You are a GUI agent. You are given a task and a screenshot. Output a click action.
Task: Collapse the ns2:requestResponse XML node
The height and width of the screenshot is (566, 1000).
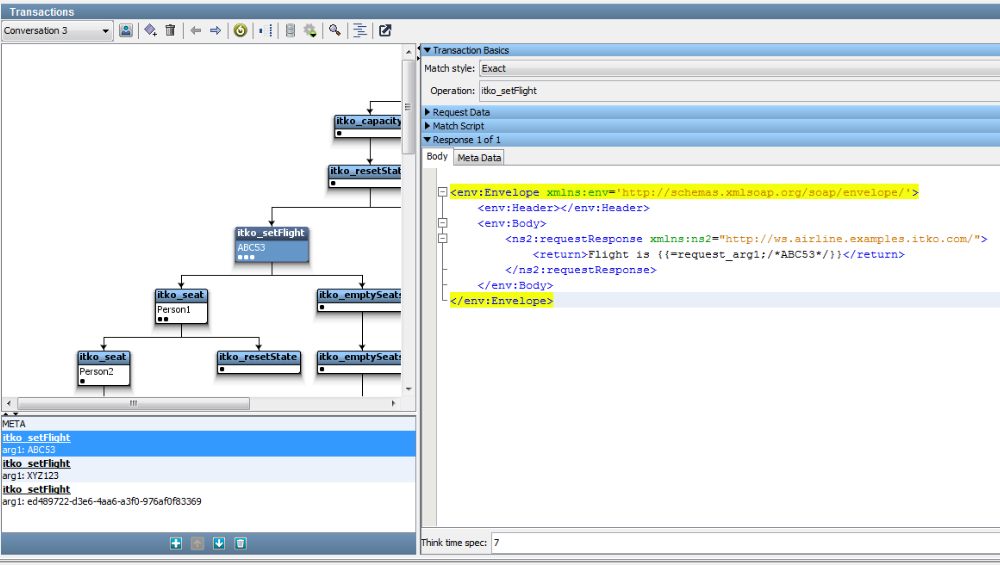(443, 239)
